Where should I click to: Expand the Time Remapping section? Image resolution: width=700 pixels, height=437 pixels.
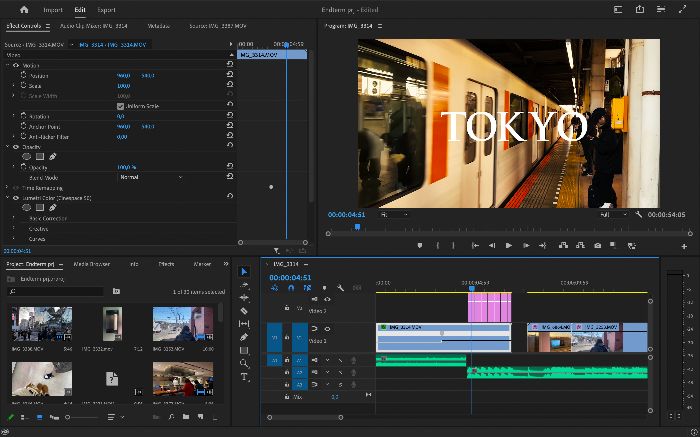pos(7,188)
